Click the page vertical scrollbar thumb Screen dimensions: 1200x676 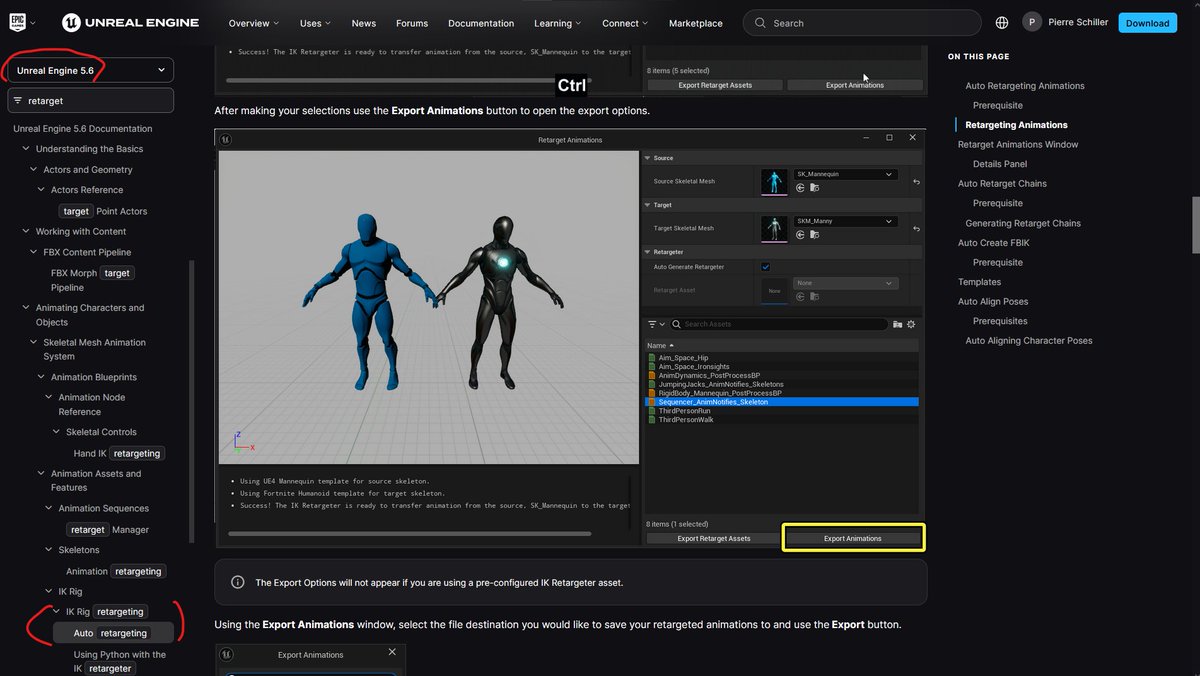pyautogui.click(x=1195, y=227)
